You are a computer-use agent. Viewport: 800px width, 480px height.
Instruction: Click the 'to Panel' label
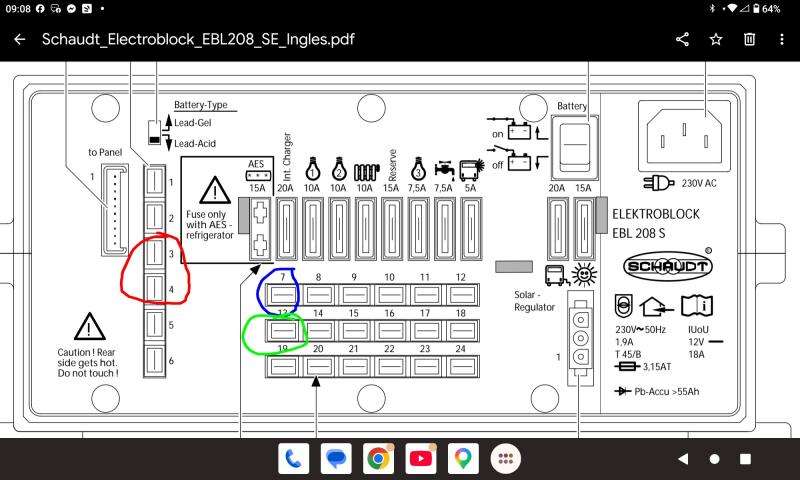[105, 152]
